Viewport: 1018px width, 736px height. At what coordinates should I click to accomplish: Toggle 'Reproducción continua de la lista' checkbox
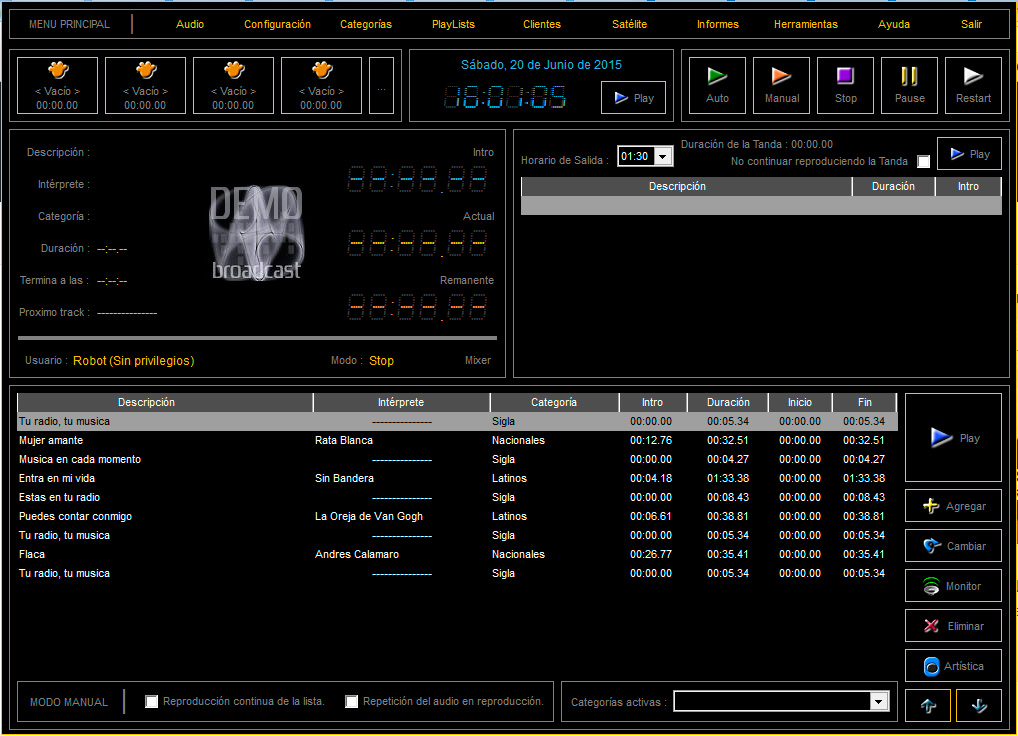click(151, 701)
